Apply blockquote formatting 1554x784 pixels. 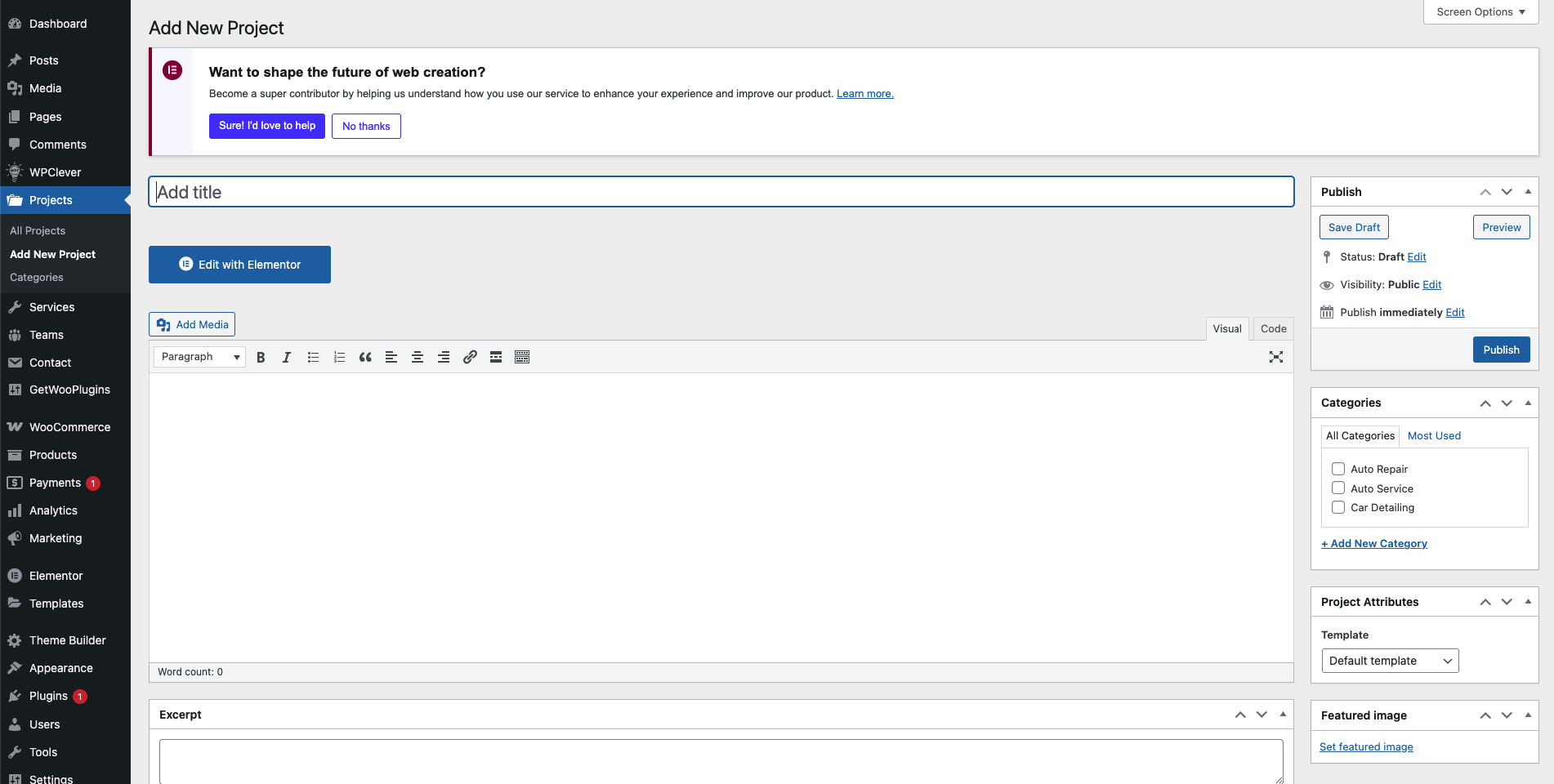(x=365, y=357)
